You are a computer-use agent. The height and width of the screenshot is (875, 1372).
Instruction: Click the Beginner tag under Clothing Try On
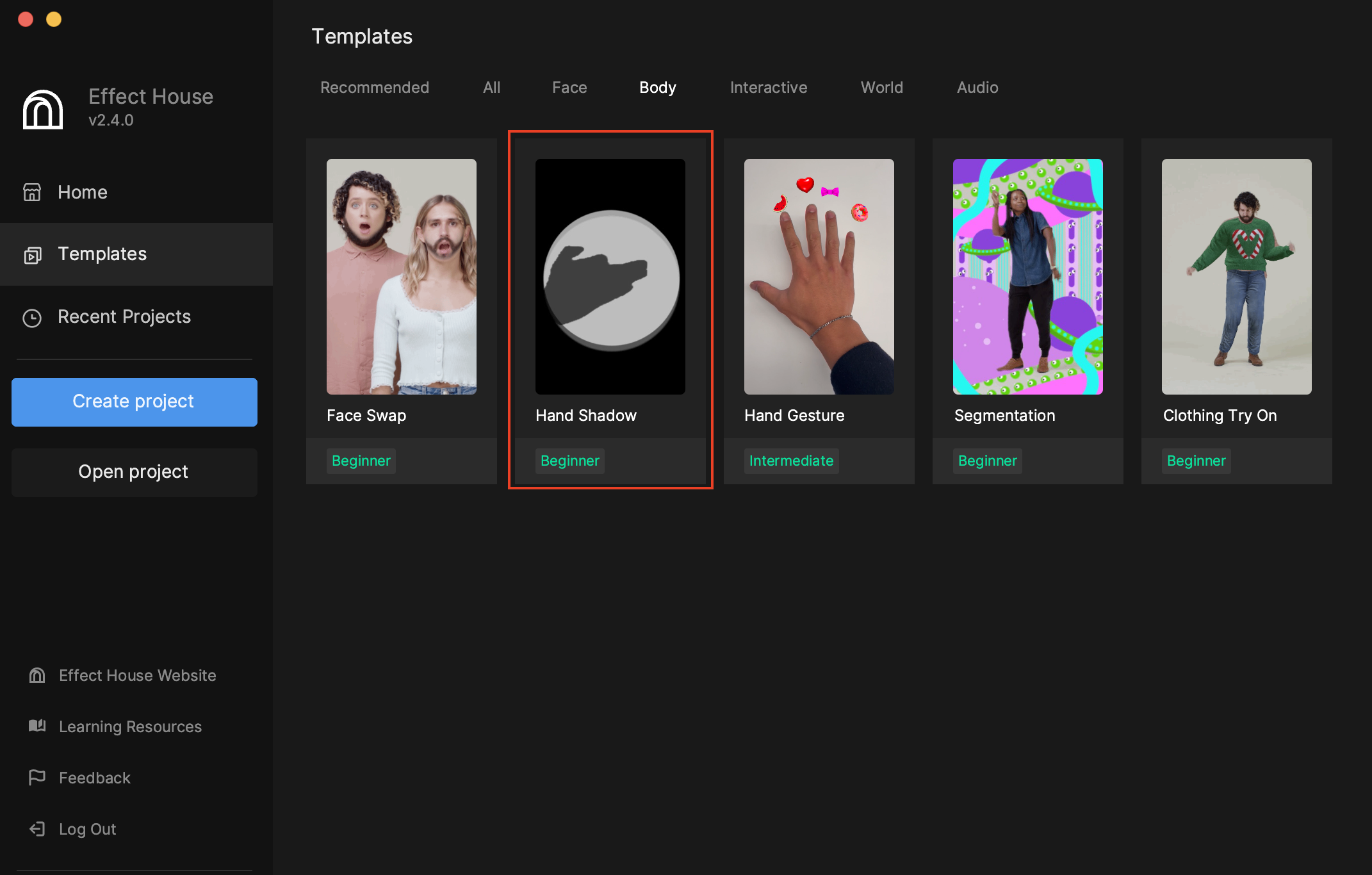(1196, 461)
